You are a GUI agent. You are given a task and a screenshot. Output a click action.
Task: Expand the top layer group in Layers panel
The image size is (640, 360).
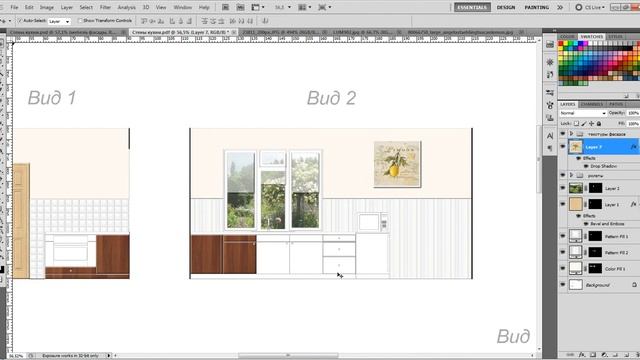click(x=571, y=134)
